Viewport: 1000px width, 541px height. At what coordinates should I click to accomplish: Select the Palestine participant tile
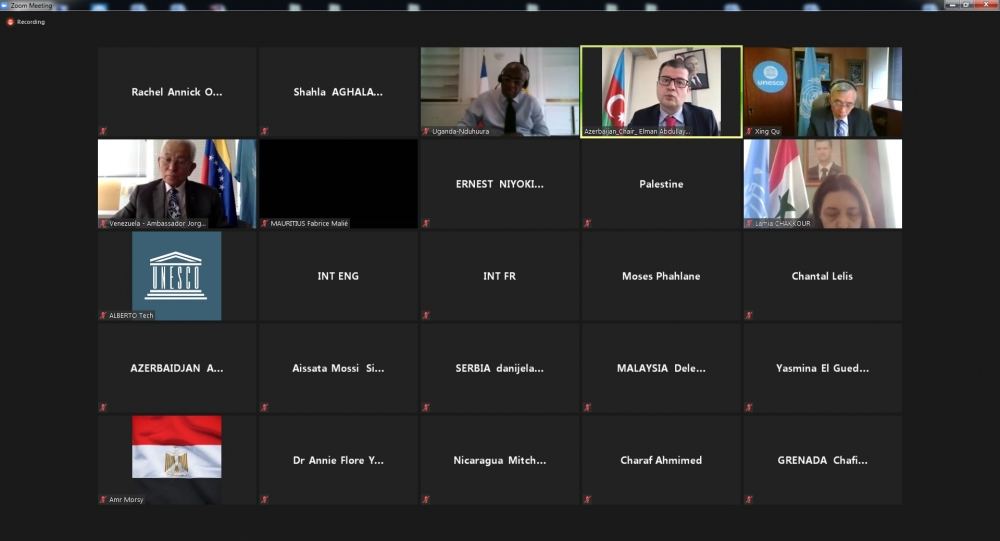(661, 184)
